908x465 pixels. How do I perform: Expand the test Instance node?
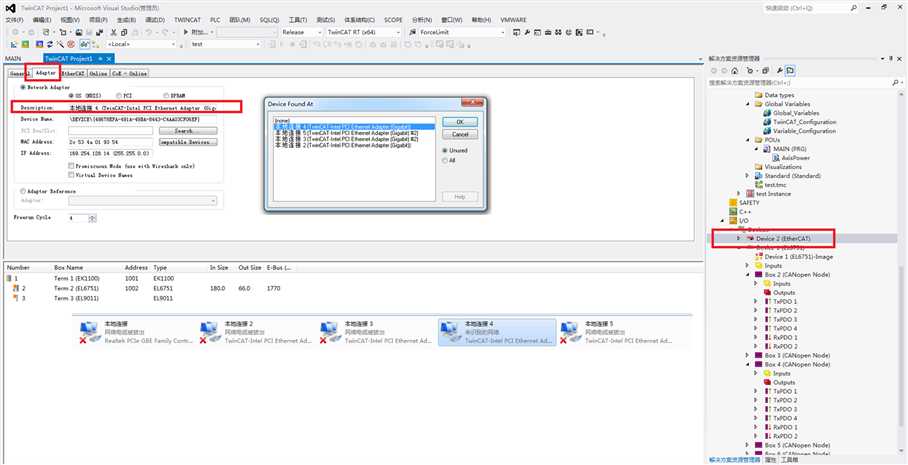(738, 194)
